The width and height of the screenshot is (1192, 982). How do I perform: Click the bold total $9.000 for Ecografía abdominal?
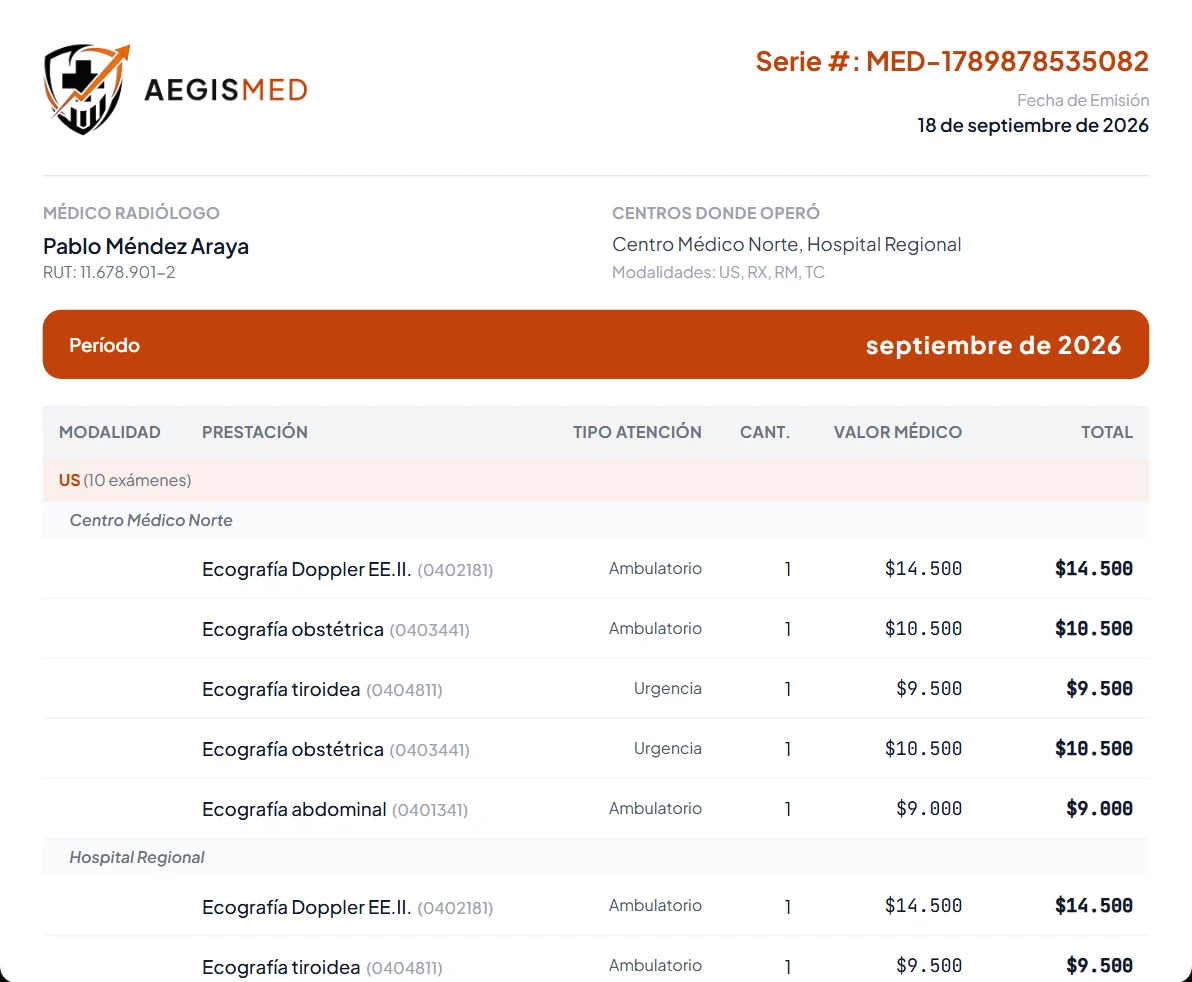[1099, 809]
